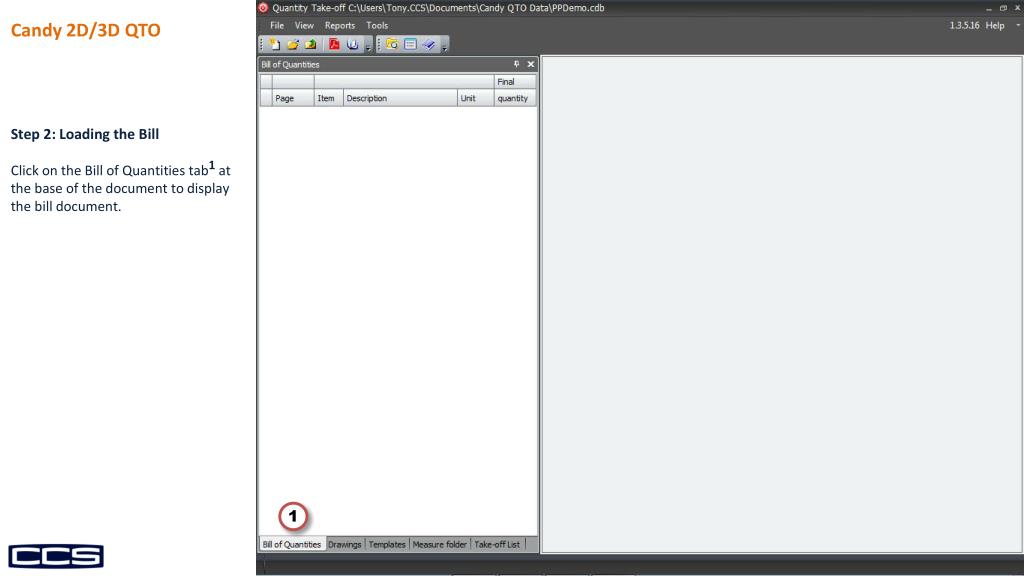Open the Help menu
Screen dimensions: 1024x576
coord(995,25)
